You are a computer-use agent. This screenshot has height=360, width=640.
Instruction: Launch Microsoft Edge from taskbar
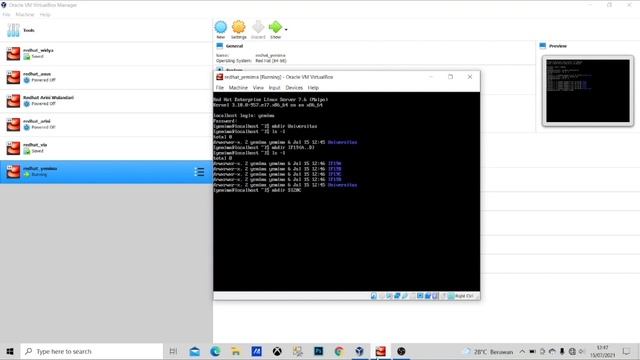[215, 351]
